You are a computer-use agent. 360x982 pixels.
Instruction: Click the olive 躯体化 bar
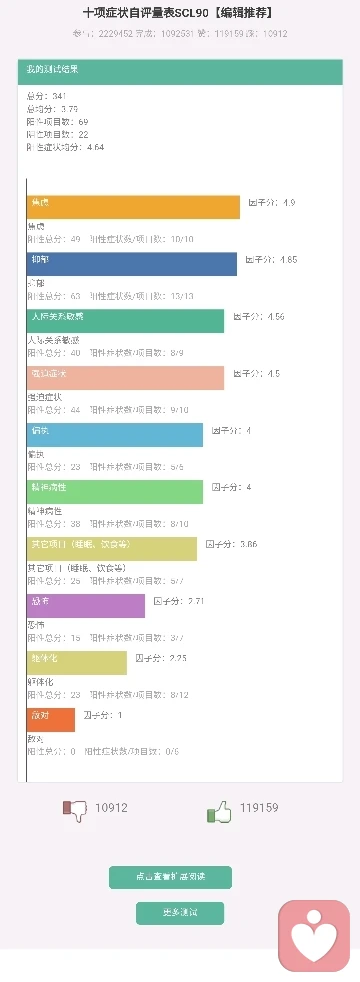tap(77, 663)
